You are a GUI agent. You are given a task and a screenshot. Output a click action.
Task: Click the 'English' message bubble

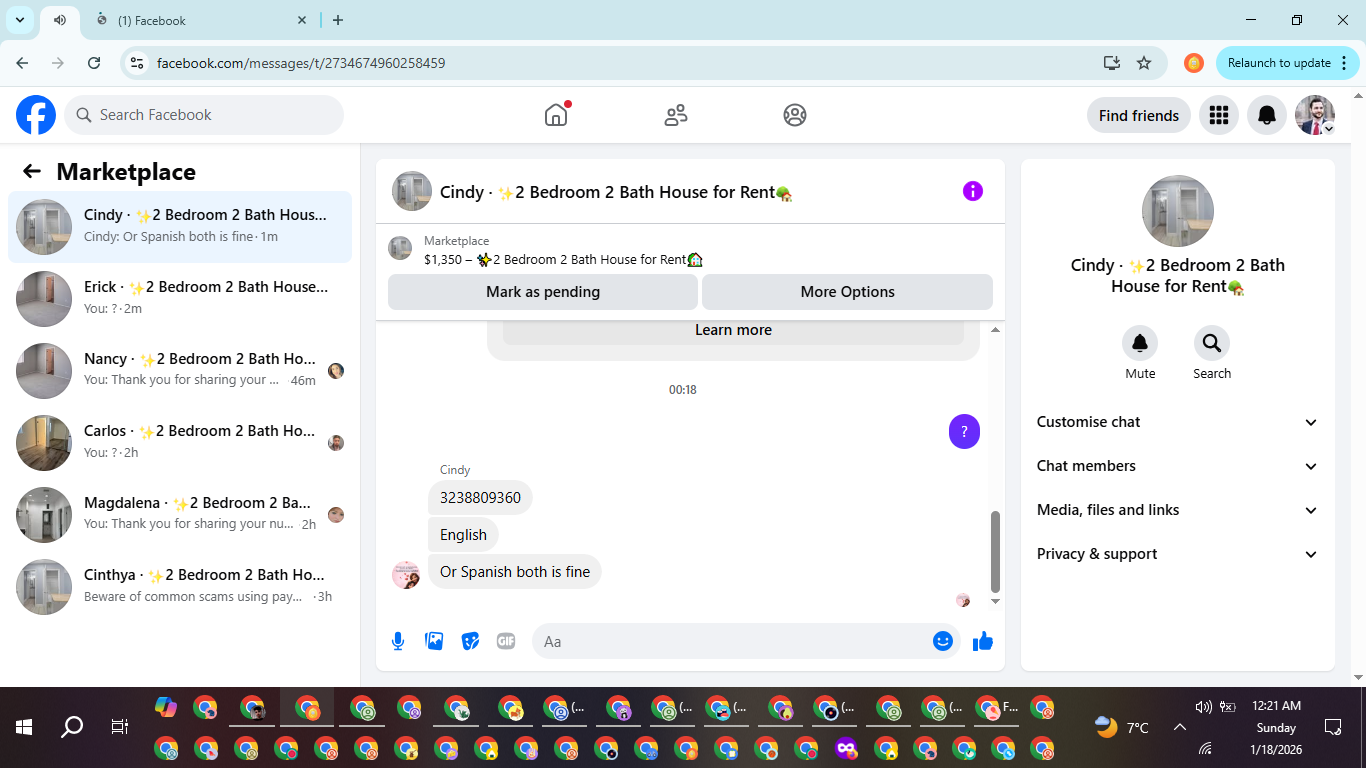tap(463, 535)
